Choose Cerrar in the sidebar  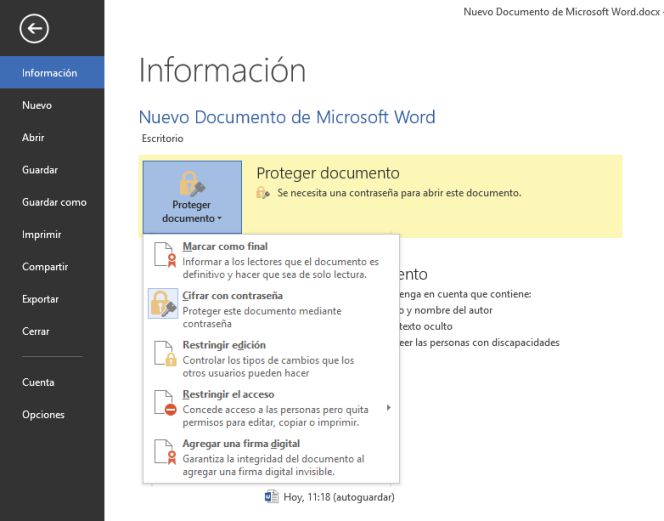coord(52,331)
